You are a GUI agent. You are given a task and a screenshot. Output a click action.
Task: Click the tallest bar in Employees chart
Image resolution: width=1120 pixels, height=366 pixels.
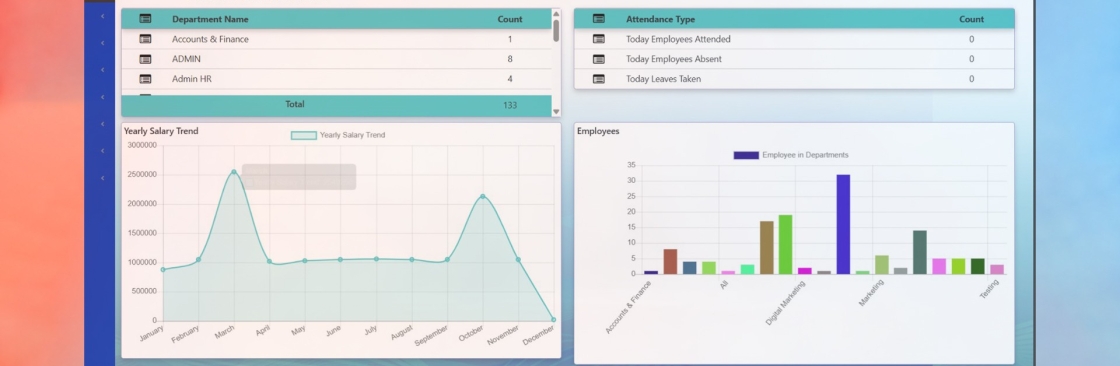(x=843, y=224)
